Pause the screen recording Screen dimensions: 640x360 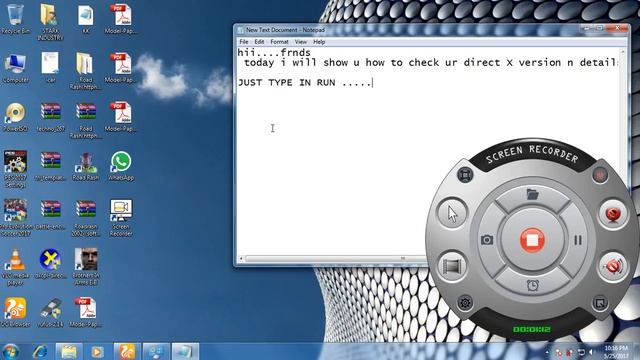coord(578,240)
